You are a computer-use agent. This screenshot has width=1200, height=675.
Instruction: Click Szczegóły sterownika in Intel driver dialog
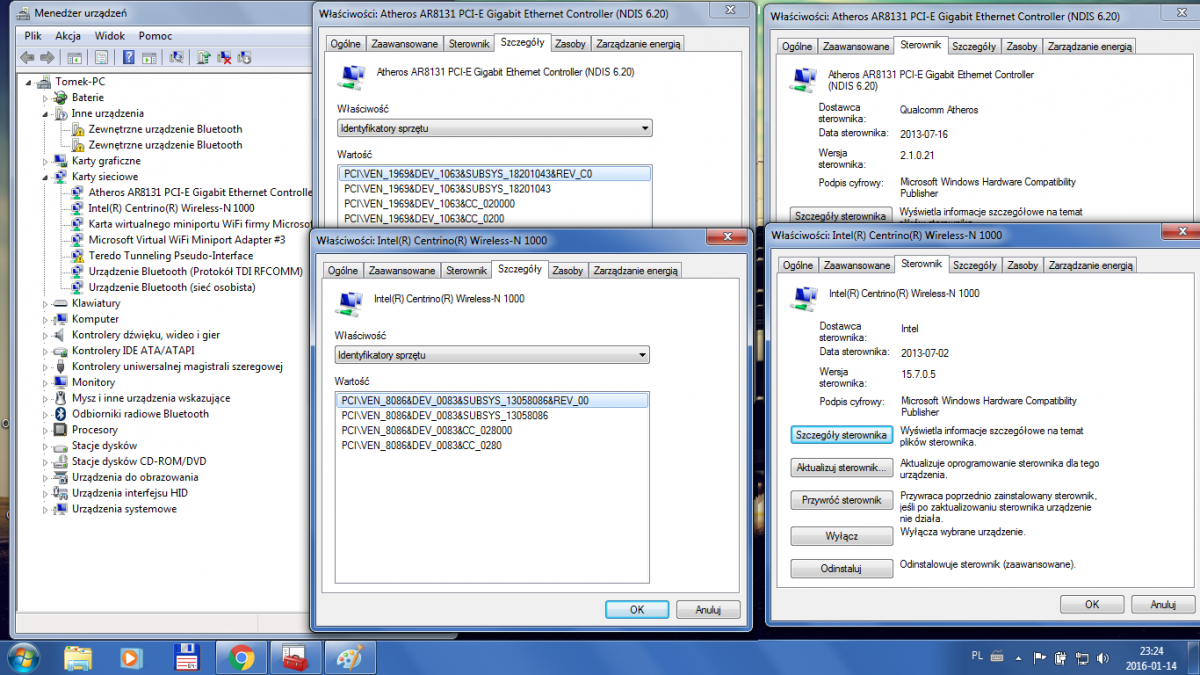point(841,435)
